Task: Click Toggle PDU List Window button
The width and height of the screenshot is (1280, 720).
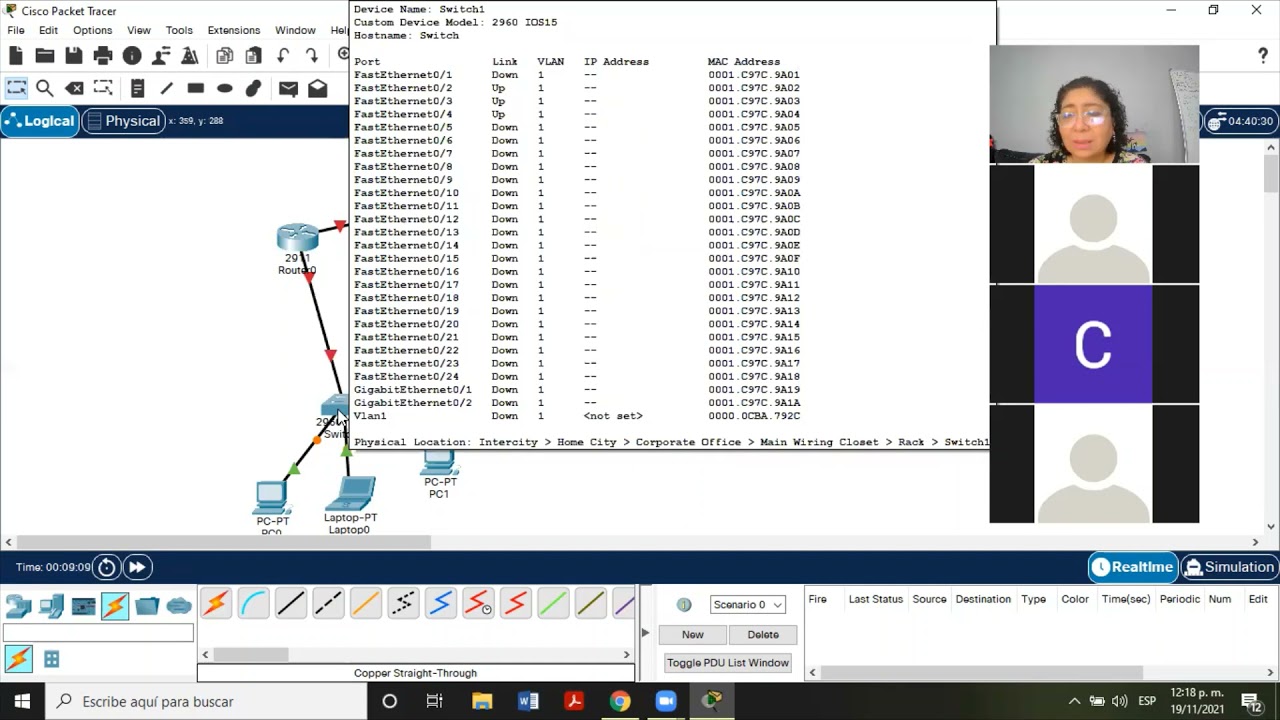Action: tap(728, 663)
